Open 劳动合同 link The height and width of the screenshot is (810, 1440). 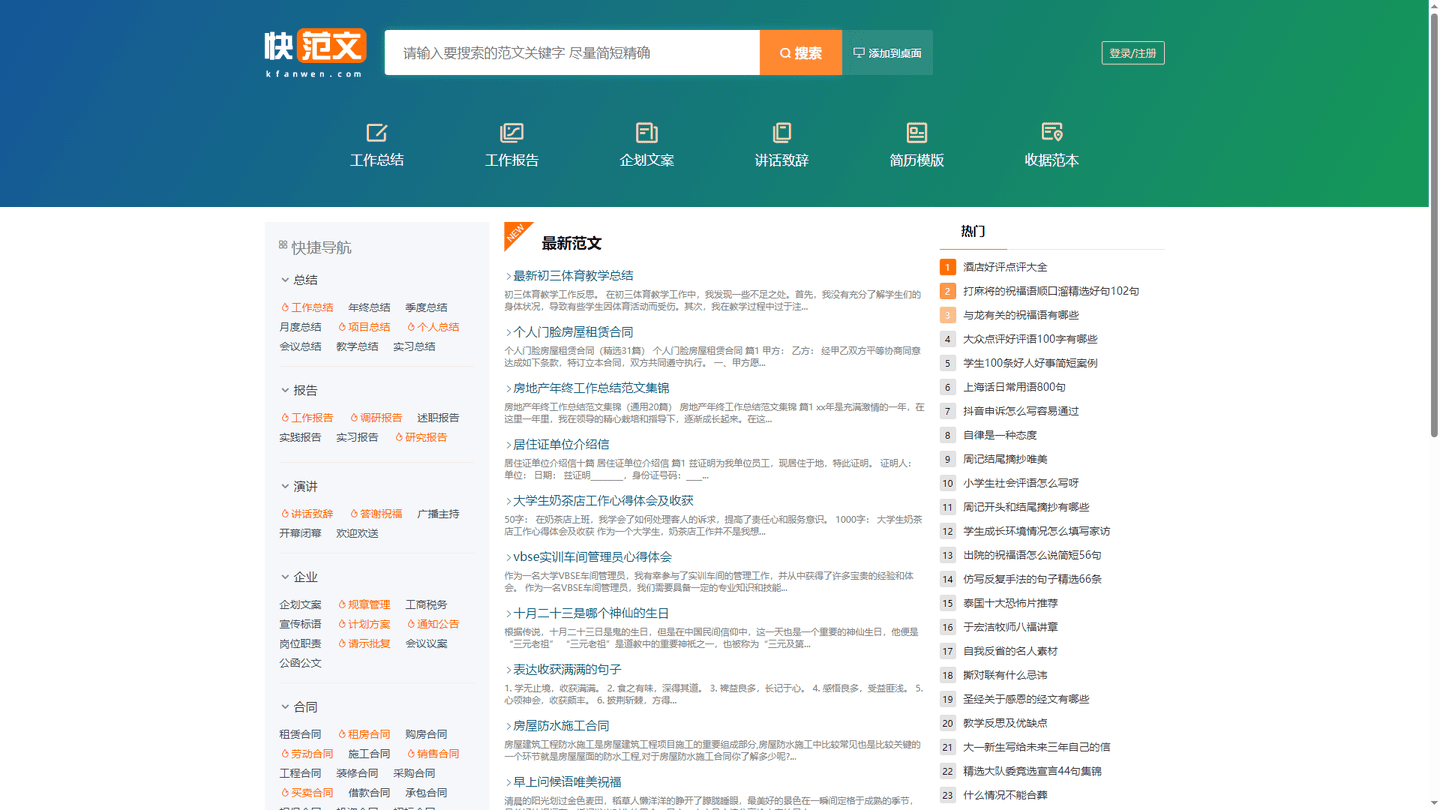point(307,754)
